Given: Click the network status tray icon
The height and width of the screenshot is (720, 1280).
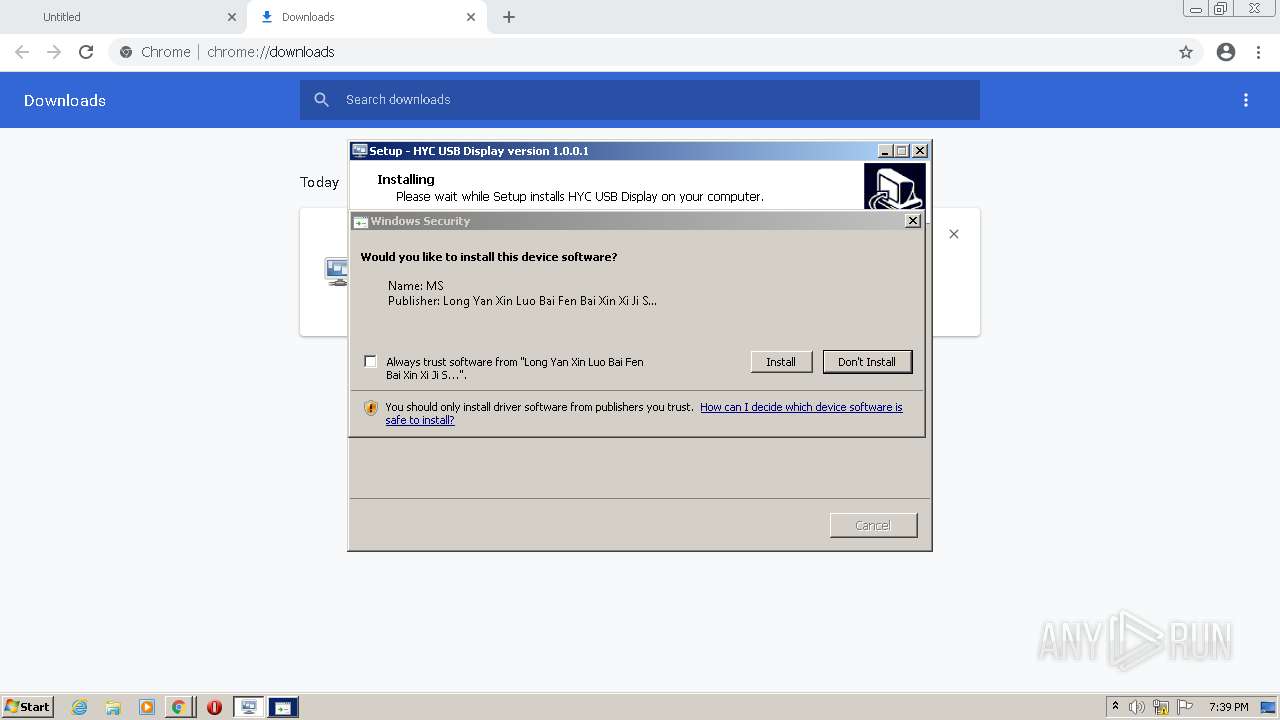Looking at the screenshot, I should 1161,707.
